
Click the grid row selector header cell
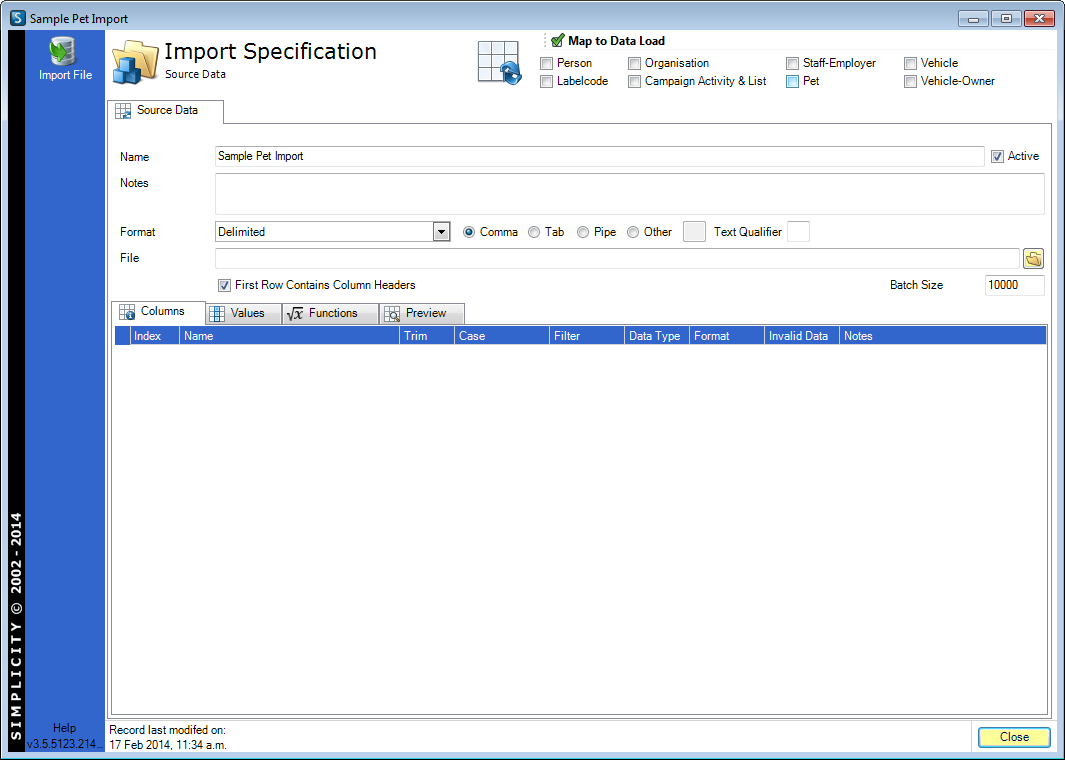[122, 336]
